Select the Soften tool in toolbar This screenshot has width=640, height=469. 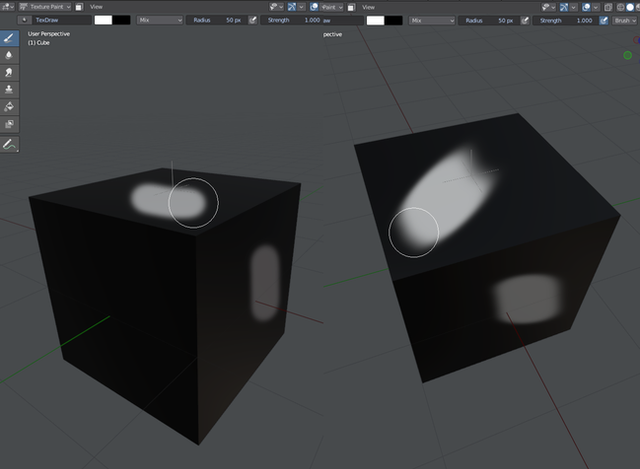point(9,55)
